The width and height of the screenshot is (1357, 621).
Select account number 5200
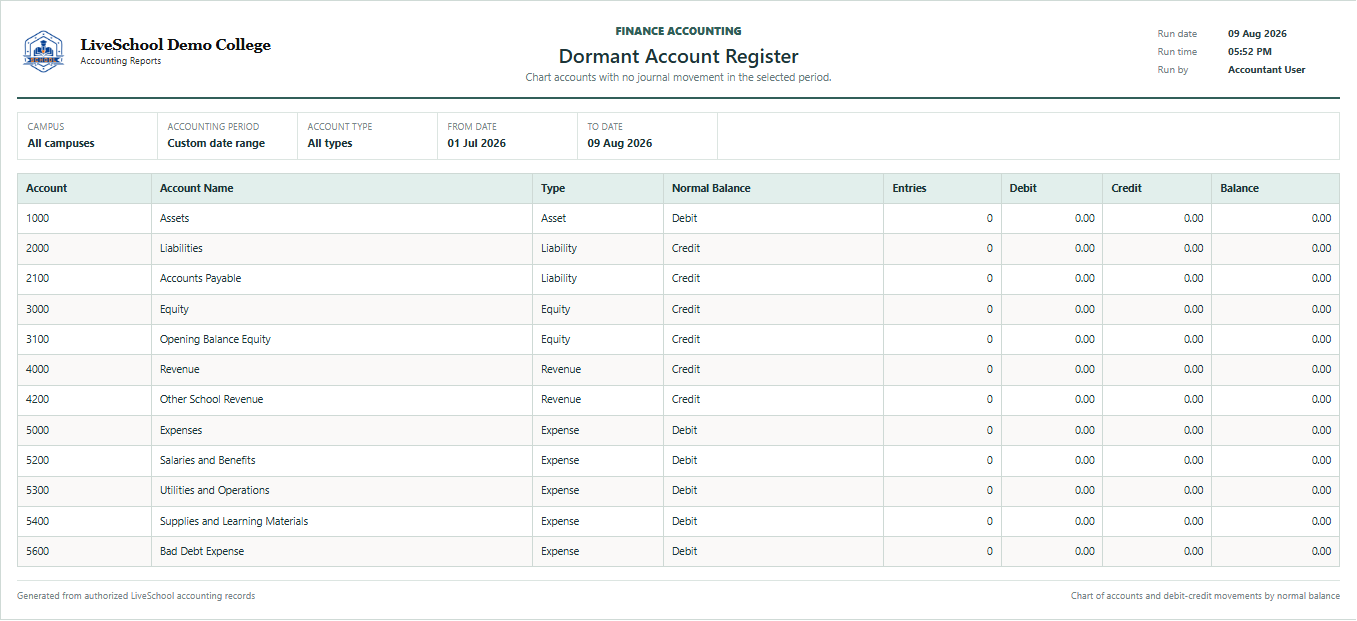point(38,460)
